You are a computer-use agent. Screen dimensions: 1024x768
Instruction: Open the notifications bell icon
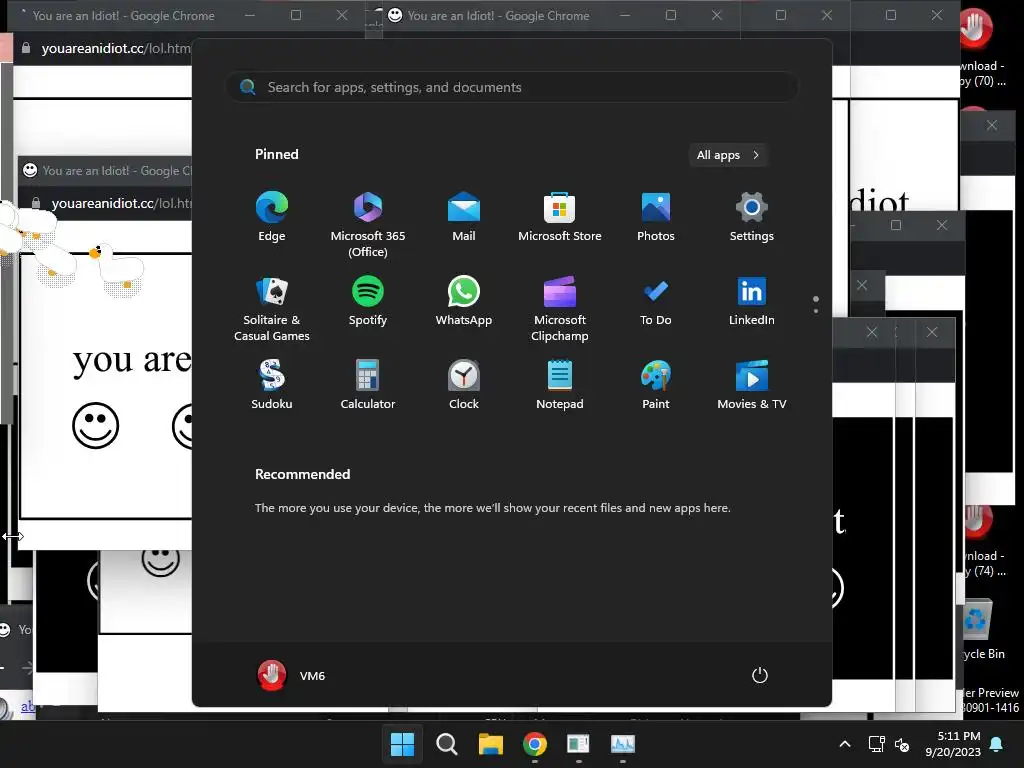997,744
